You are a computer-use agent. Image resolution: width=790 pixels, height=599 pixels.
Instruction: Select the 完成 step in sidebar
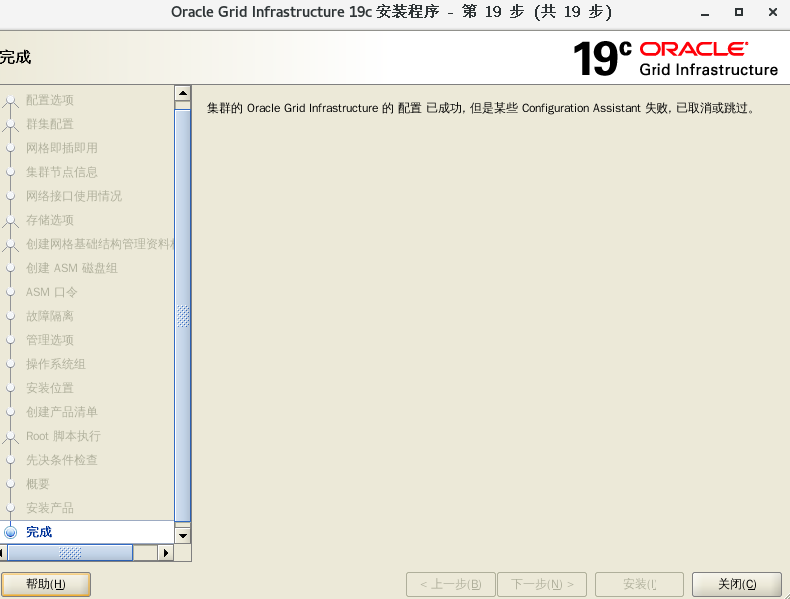pos(39,532)
